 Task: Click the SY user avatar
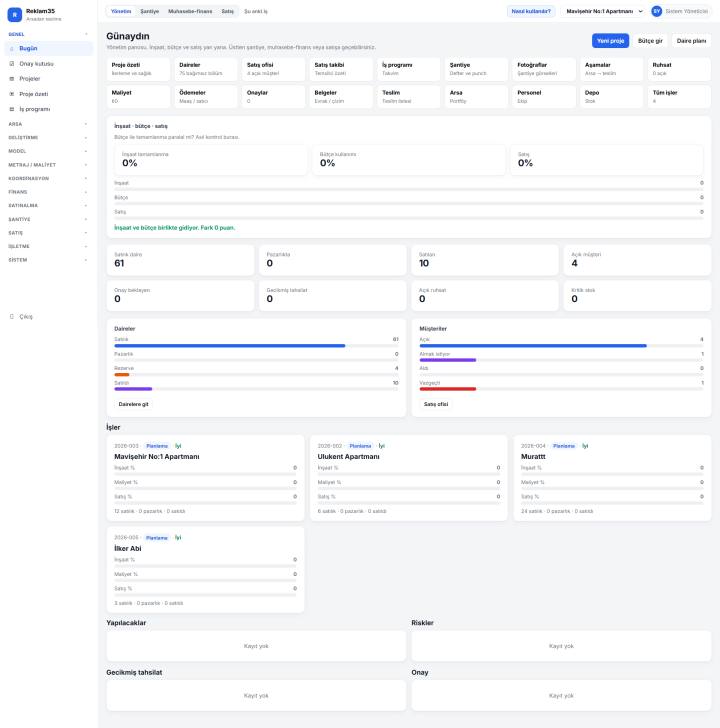(x=656, y=11)
